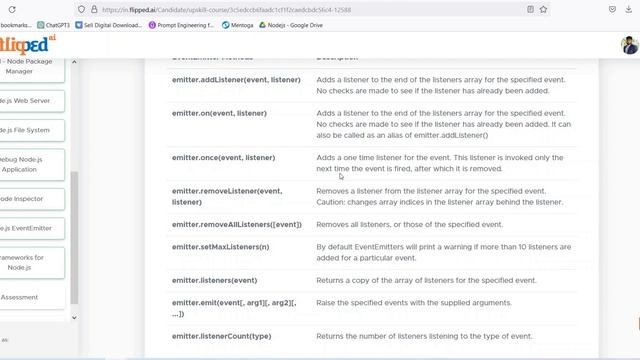Click the address bar URL field
The height and width of the screenshot is (360, 640).
point(312,9)
